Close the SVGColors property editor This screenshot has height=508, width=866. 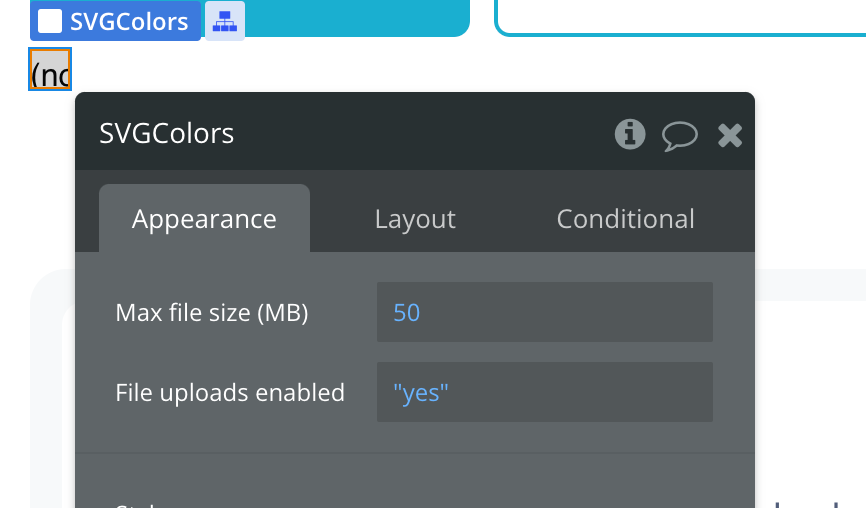coord(730,135)
